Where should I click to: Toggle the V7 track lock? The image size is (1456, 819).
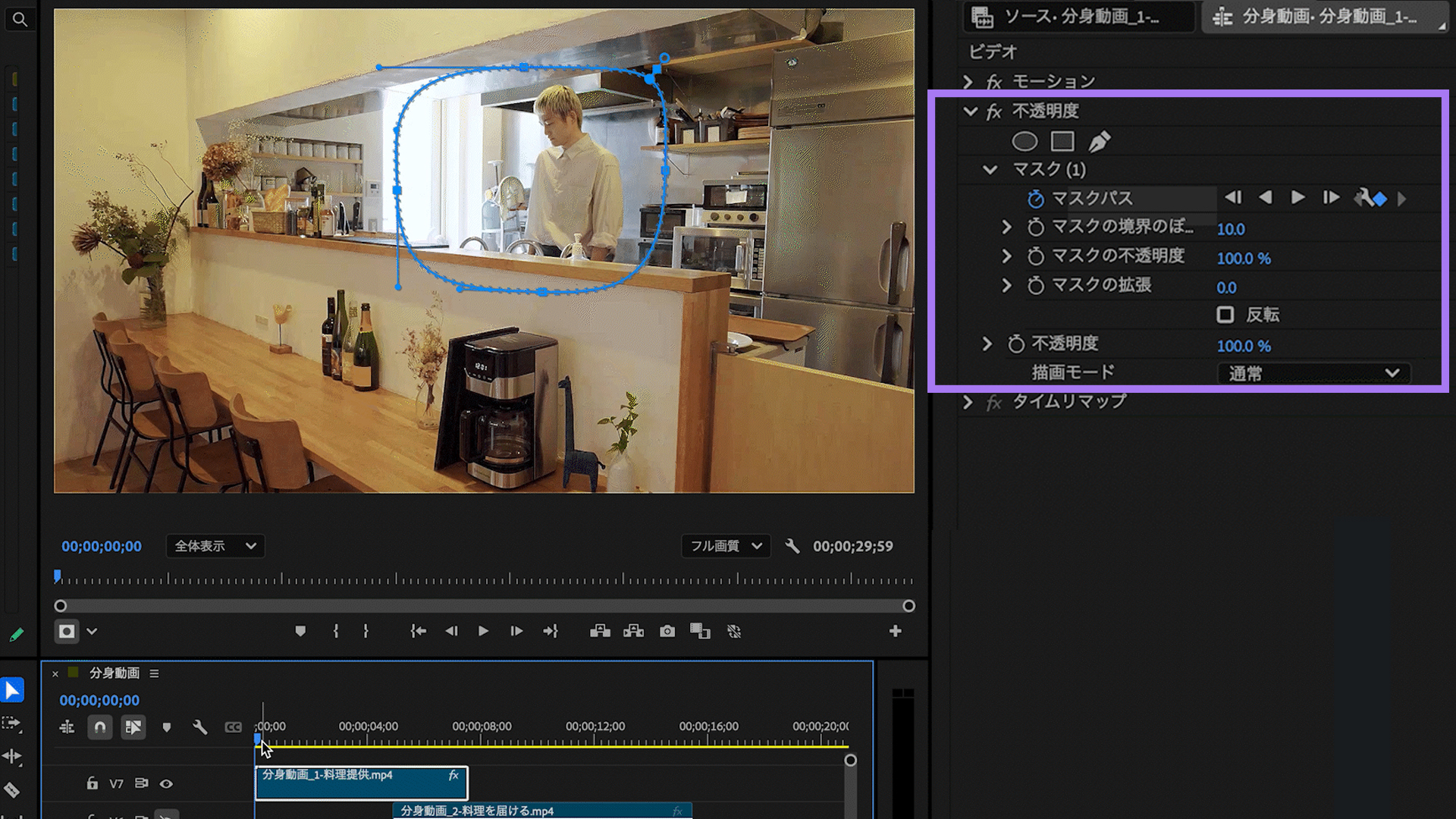click(x=92, y=783)
